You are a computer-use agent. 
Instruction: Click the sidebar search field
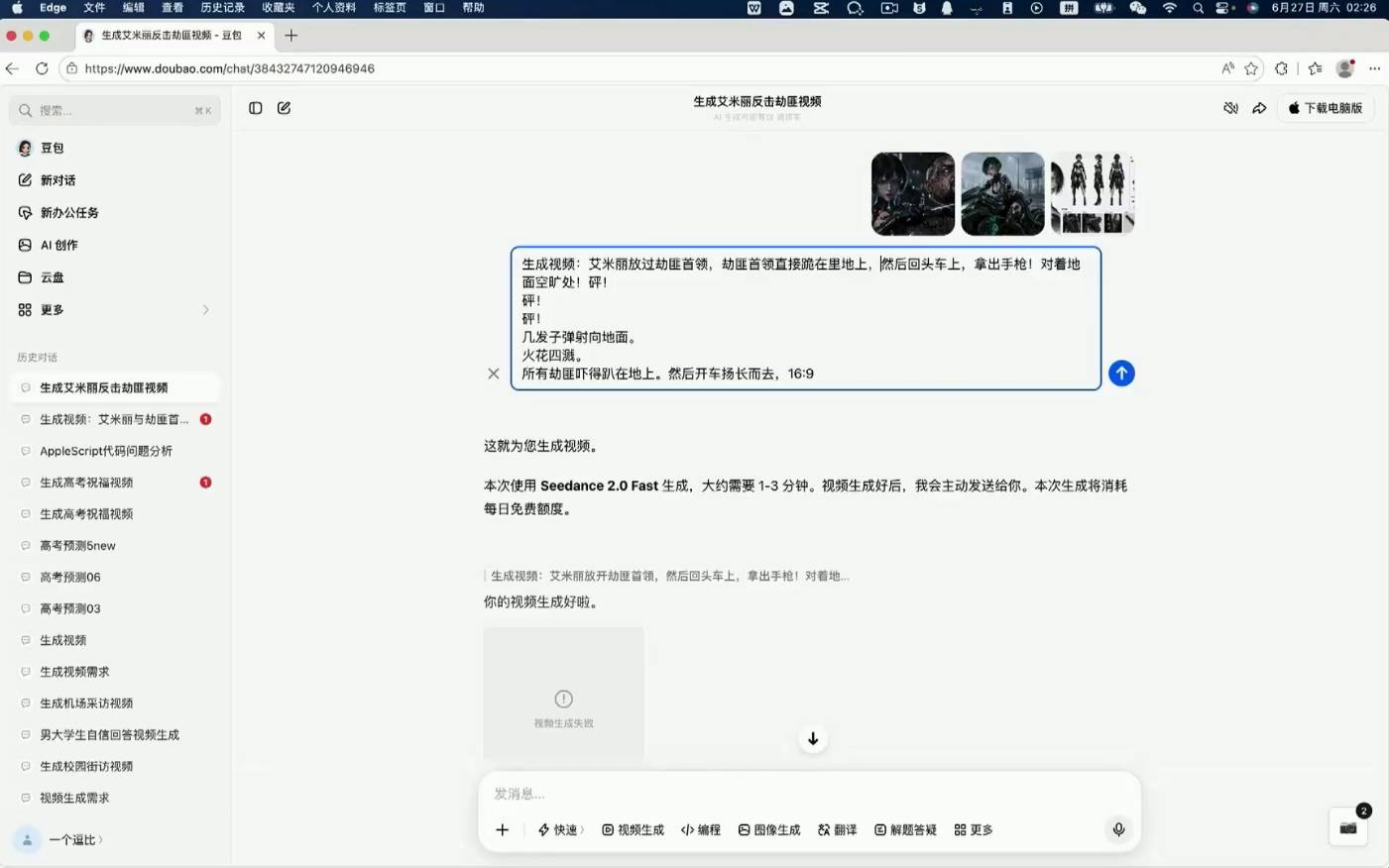[114, 110]
